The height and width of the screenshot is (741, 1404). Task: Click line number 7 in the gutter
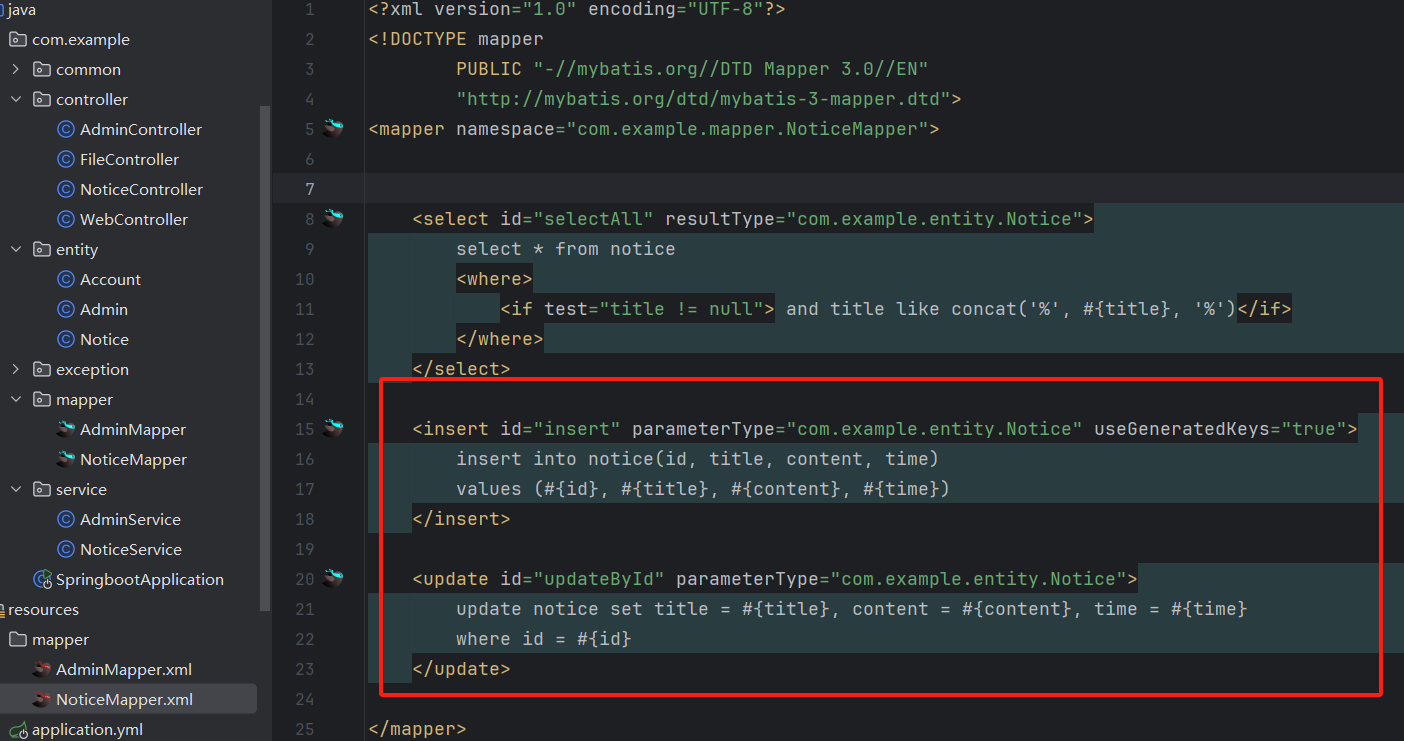[x=309, y=189]
